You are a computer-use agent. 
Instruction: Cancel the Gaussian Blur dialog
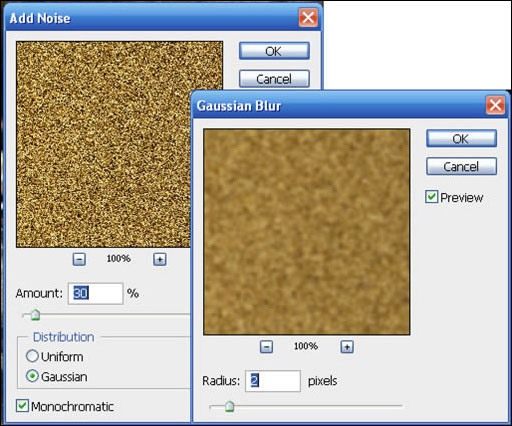(461, 166)
